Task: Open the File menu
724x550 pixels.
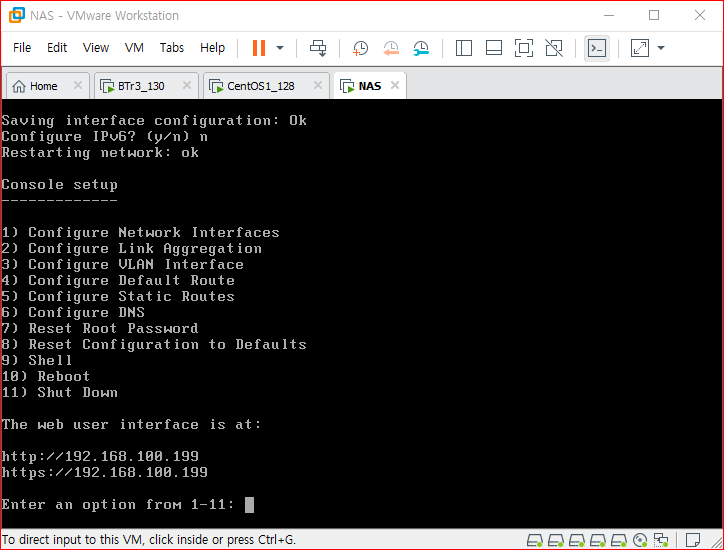Action: 22,48
